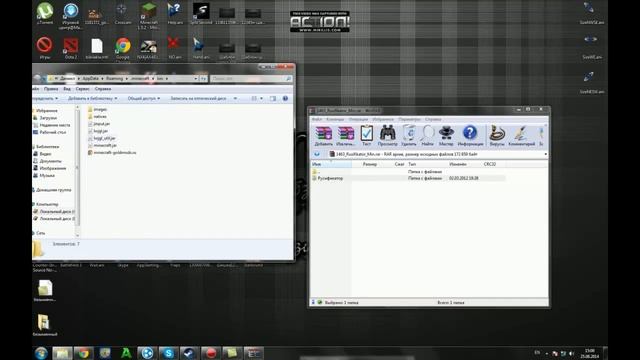Screen dimensions: 640x360
Task: Open the Google Chrome desktop shortcut
Action: tap(123, 48)
